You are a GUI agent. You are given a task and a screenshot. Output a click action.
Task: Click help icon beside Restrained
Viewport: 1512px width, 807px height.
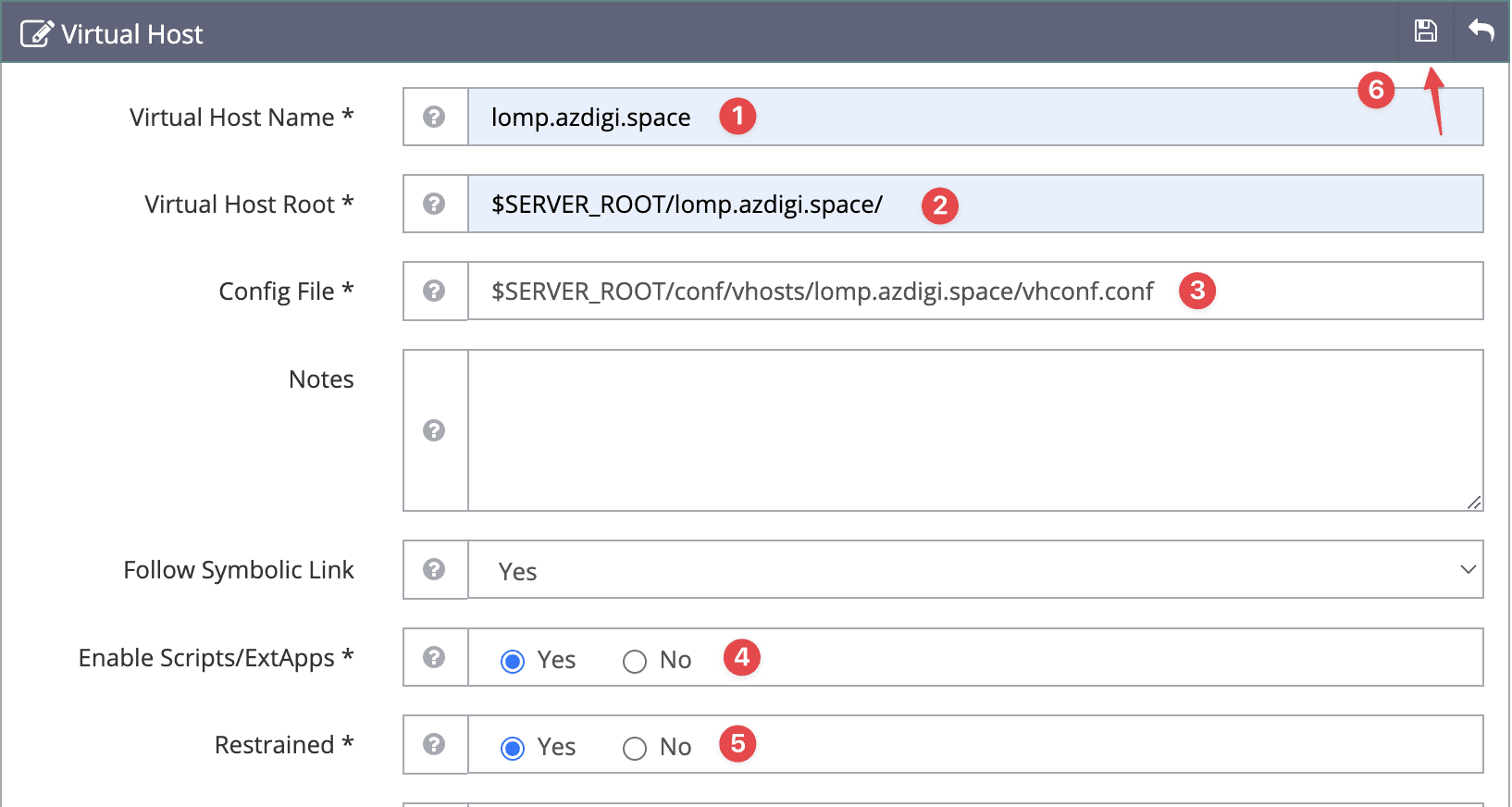(x=434, y=744)
